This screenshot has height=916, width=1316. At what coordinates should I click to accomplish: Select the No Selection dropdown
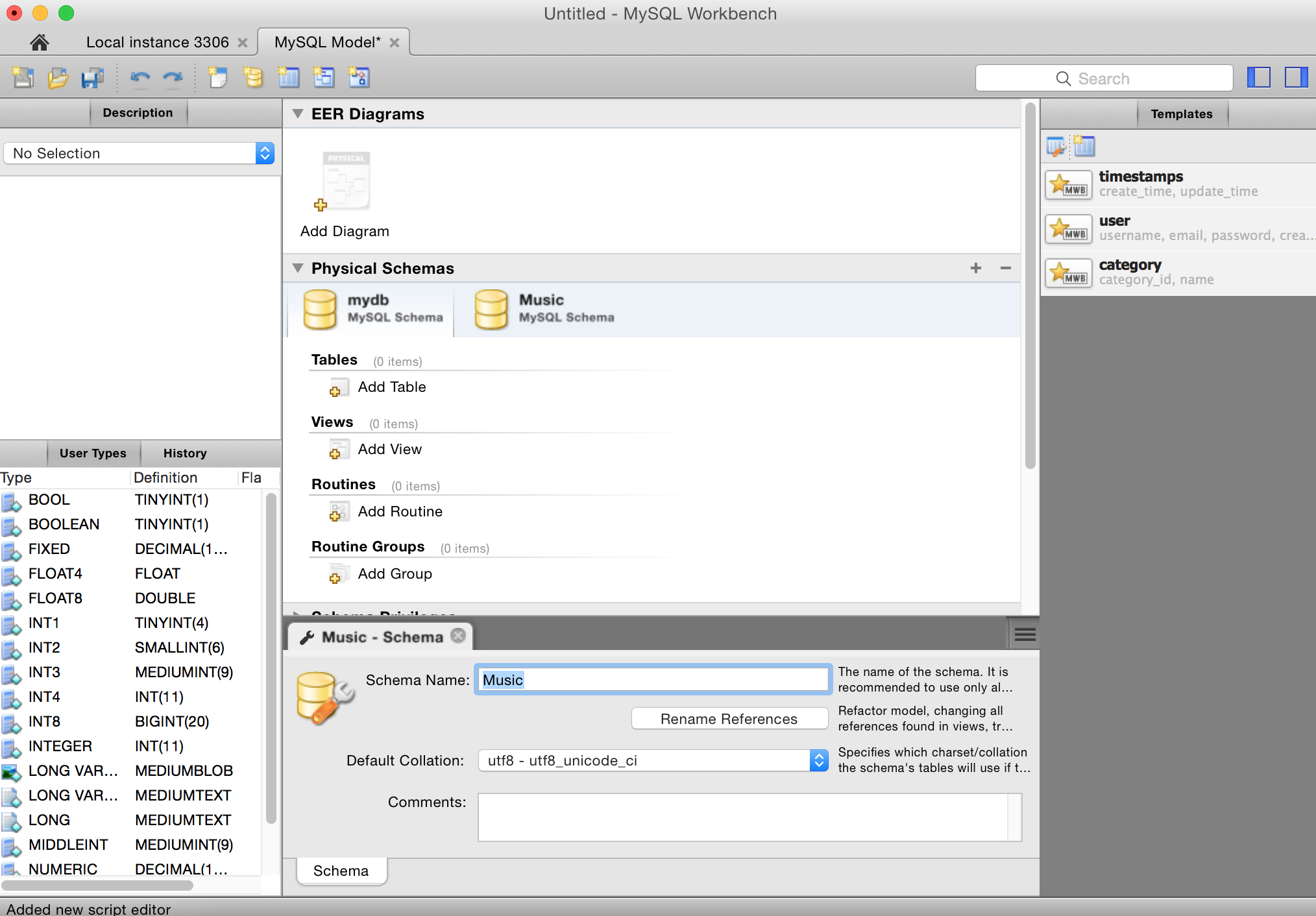[x=139, y=153]
